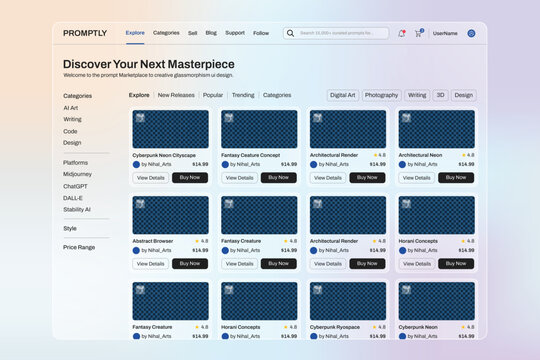The width and height of the screenshot is (540, 360).
Task: Open the Sell nav item
Action: [193, 33]
